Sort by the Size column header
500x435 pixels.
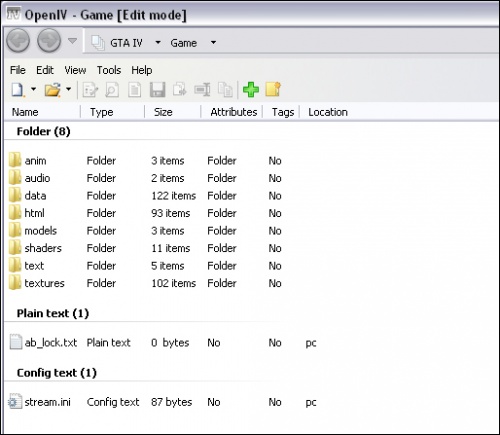point(163,112)
